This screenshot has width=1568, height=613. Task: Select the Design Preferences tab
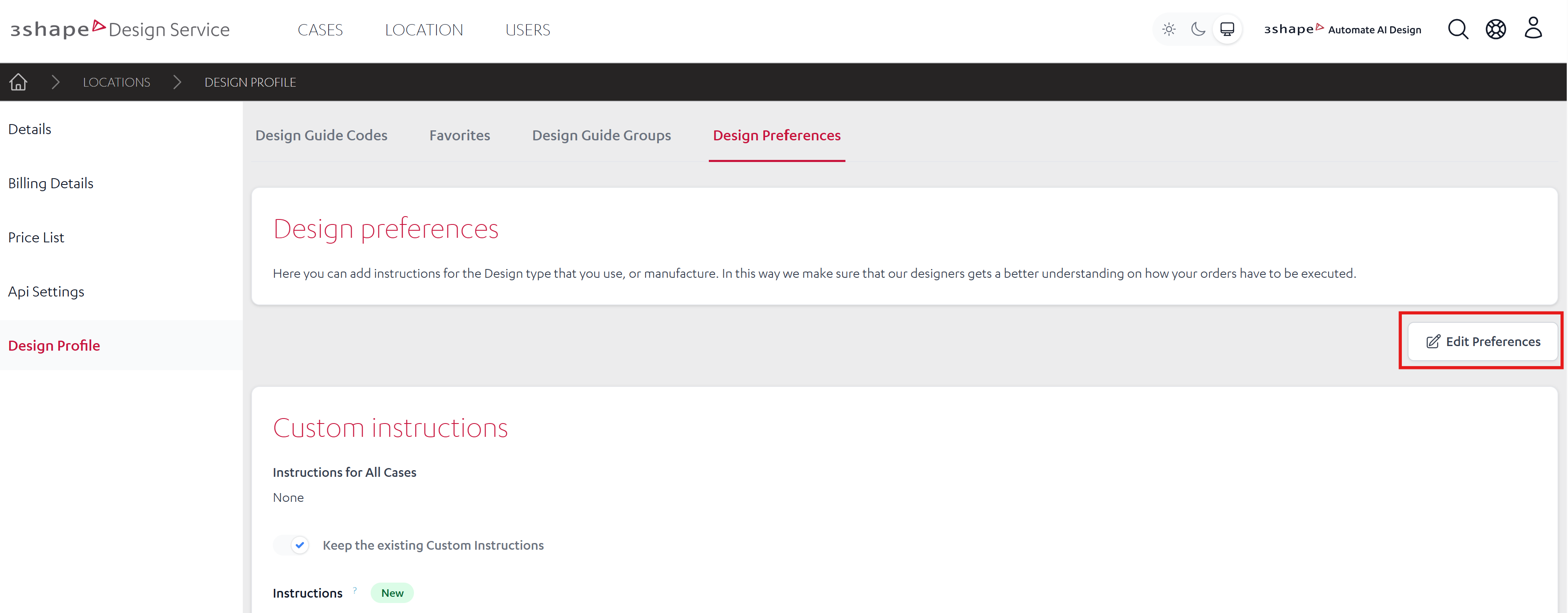pyautogui.click(x=777, y=135)
